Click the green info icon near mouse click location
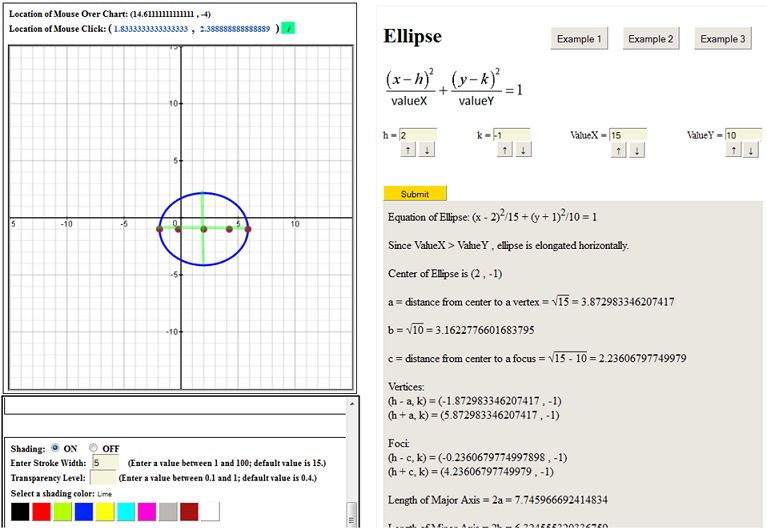The image size is (767, 530). coord(289,28)
